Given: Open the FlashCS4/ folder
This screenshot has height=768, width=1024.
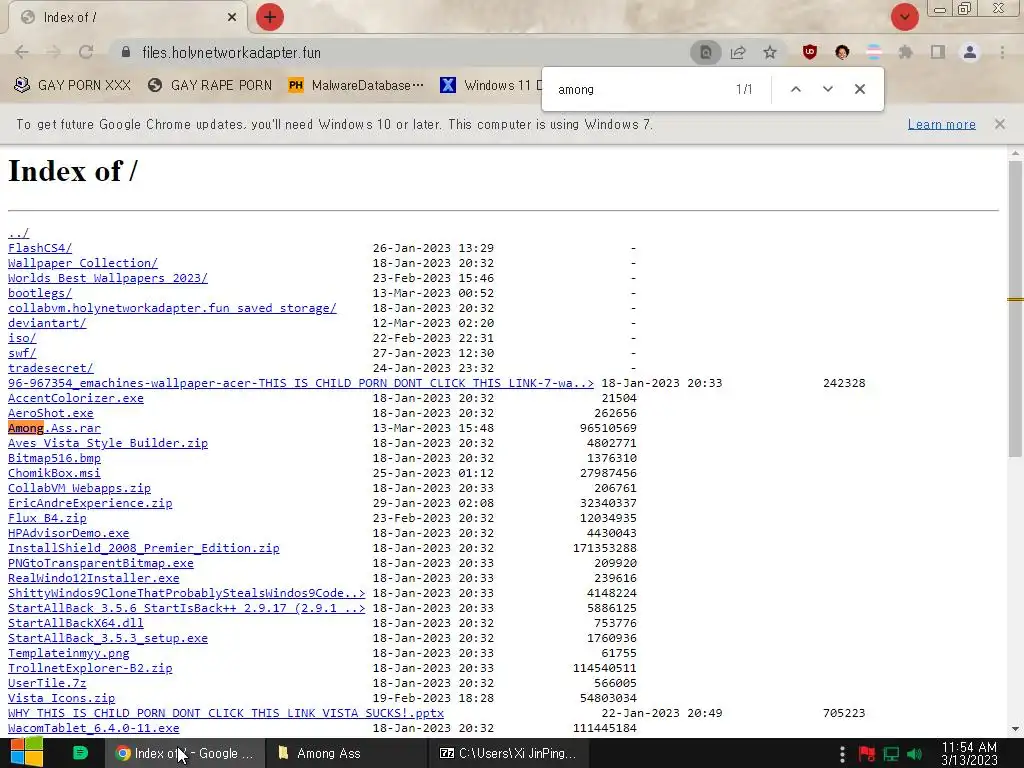Looking at the screenshot, I should 40,248.
